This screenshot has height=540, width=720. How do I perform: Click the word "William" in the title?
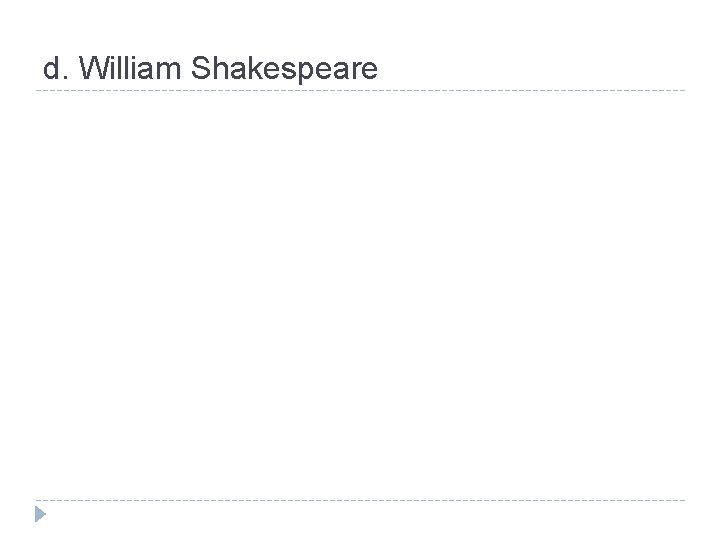[131, 68]
